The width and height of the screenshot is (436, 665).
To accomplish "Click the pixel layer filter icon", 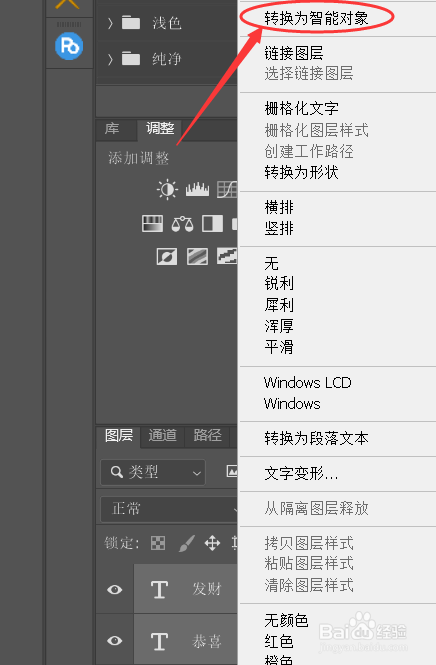I will click(x=232, y=471).
